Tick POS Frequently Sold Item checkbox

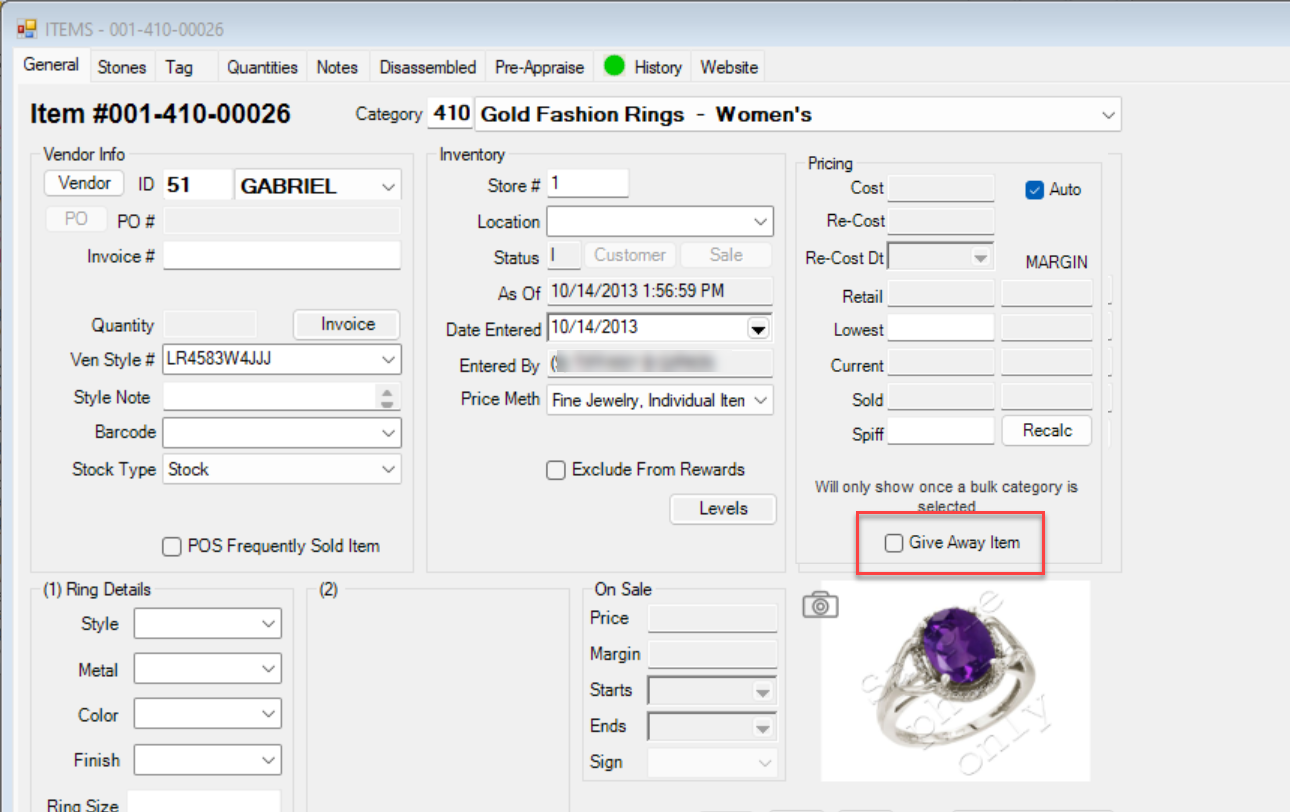point(171,547)
